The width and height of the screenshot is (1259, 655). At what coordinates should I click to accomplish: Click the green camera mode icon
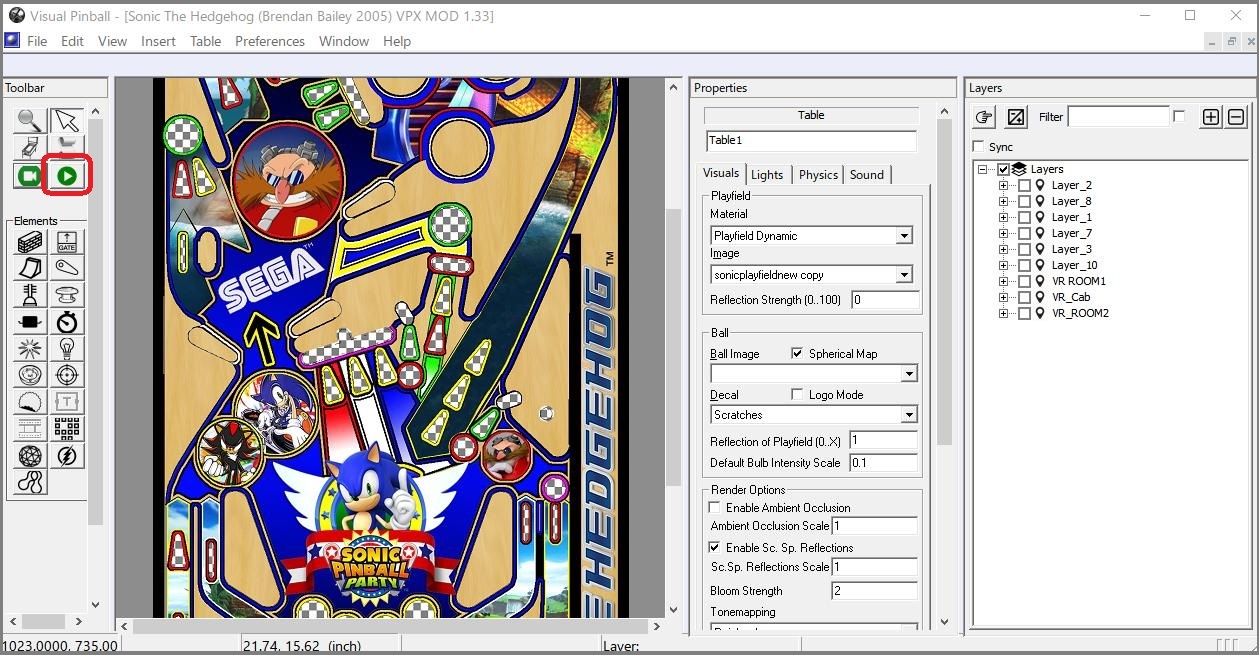click(x=29, y=176)
